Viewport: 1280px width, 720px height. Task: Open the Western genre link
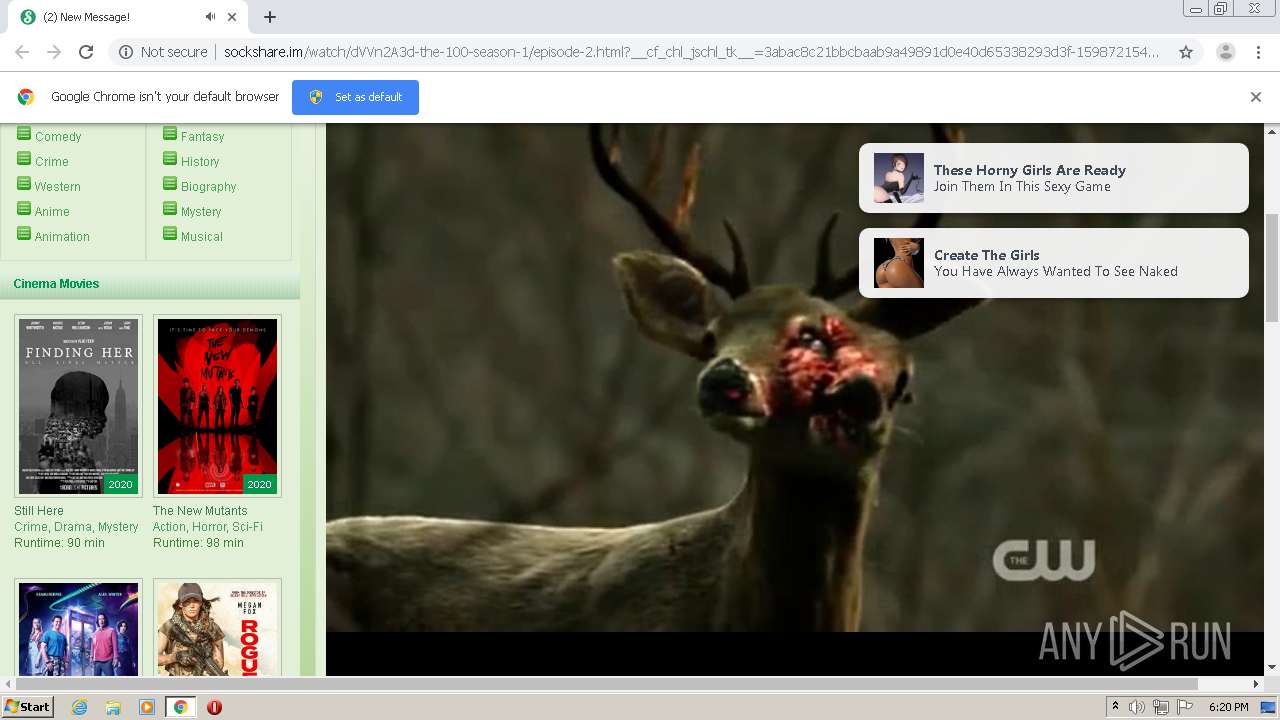click(58, 187)
